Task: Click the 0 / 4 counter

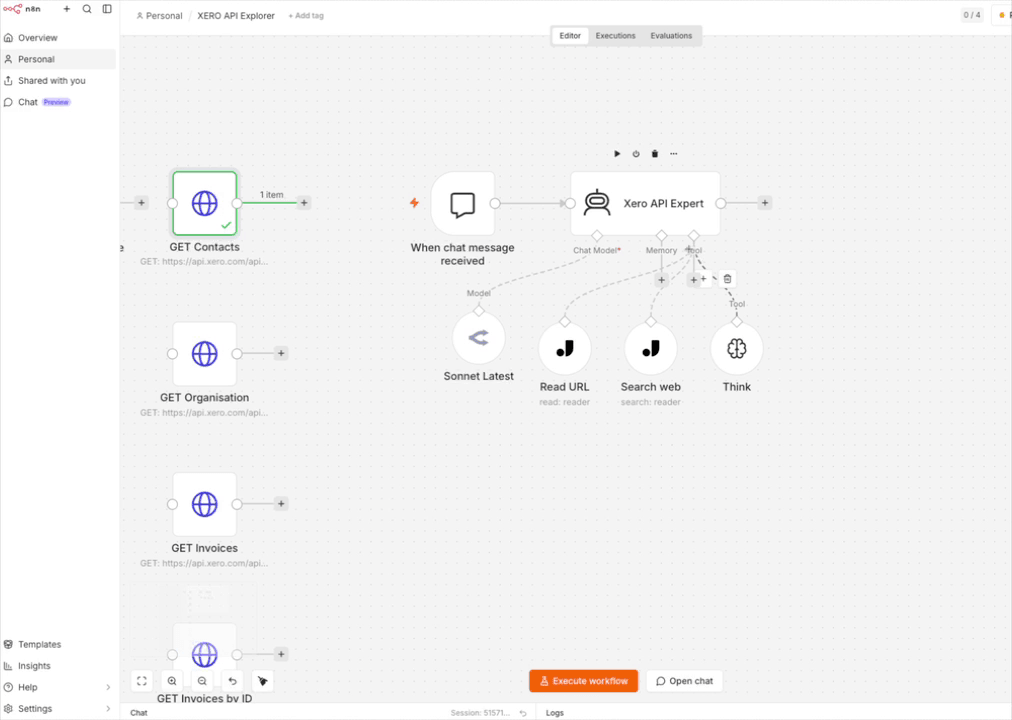Action: (971, 15)
